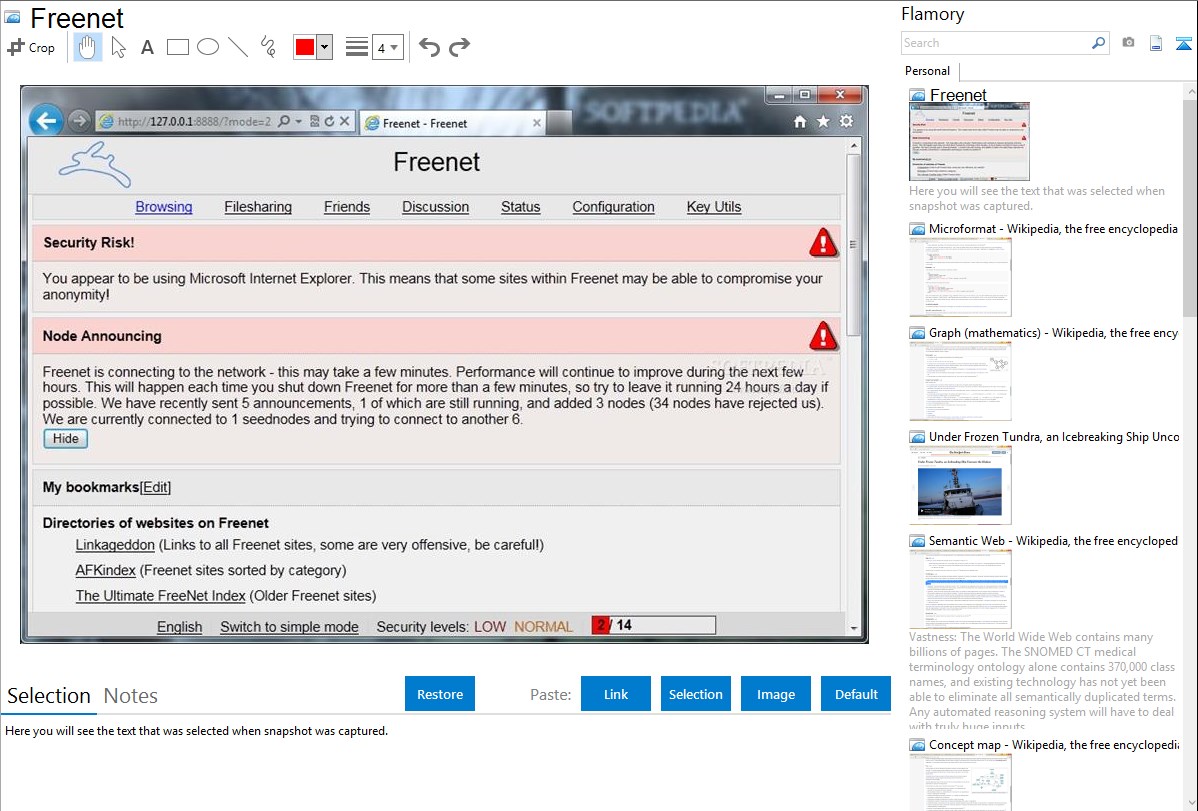
Task: Open the address bar search dropdown arrow
Action: (x=299, y=121)
